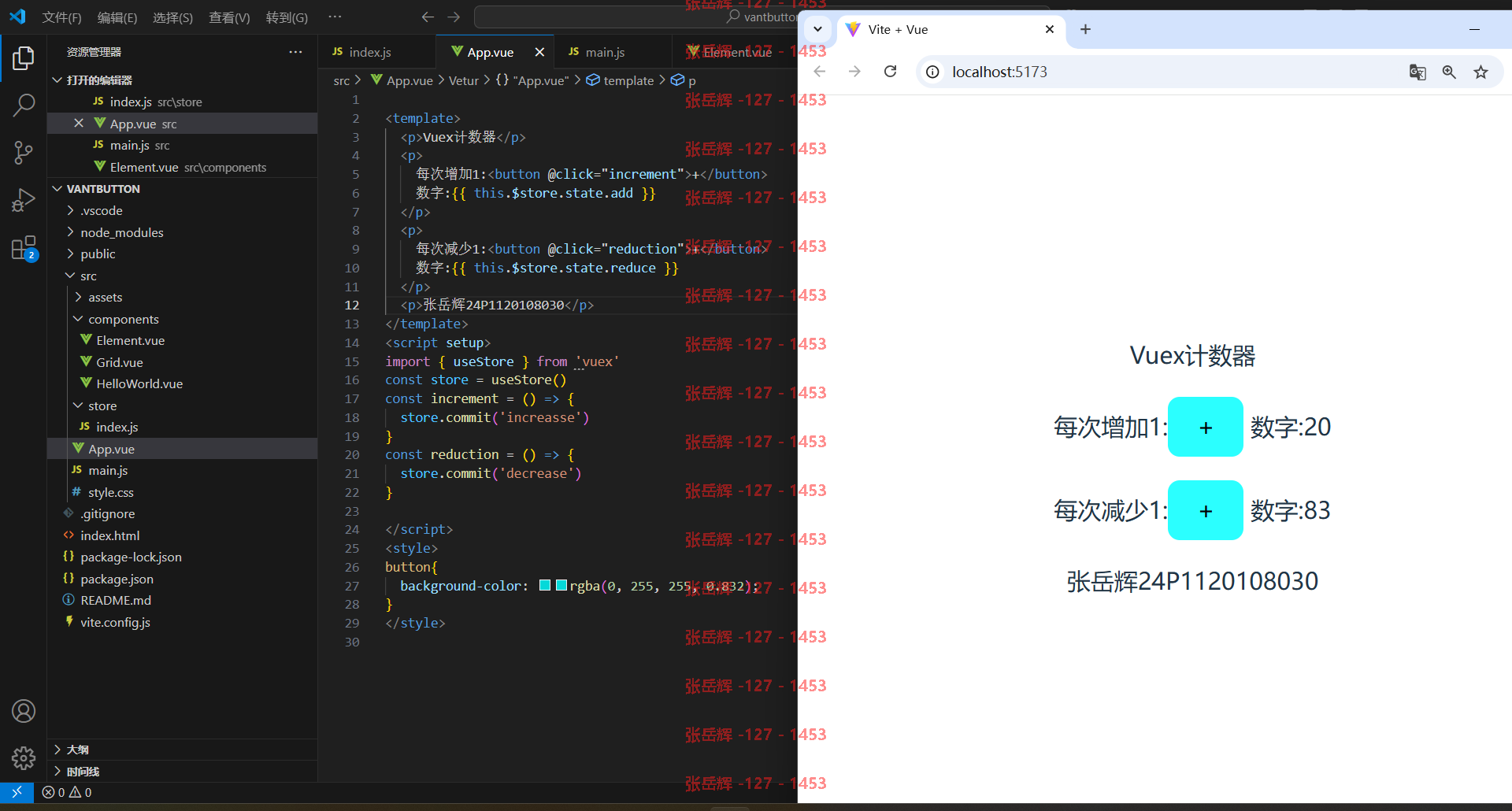Open the Source Control view

click(x=24, y=153)
